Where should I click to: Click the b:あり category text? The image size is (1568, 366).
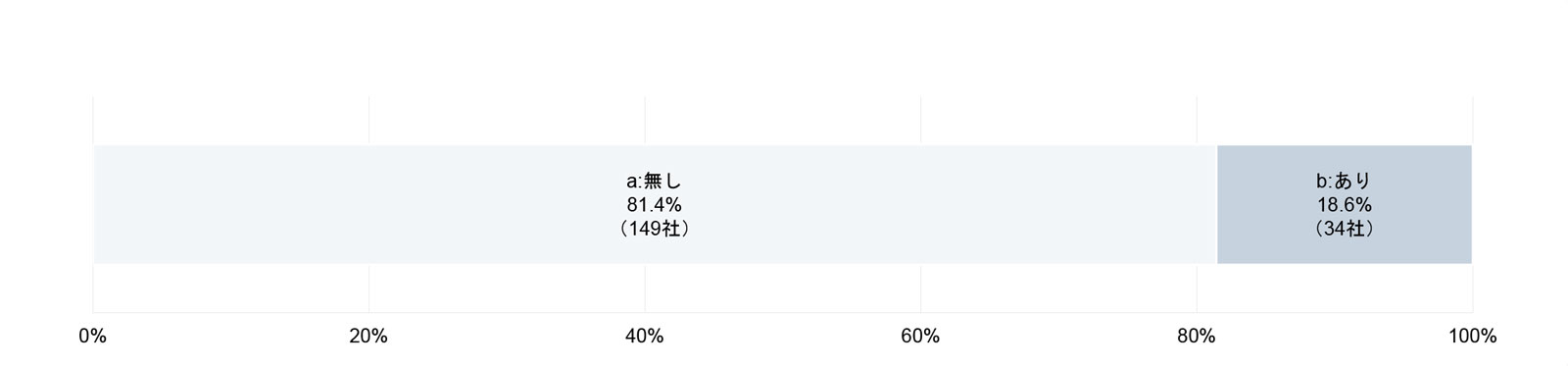click(x=1344, y=181)
